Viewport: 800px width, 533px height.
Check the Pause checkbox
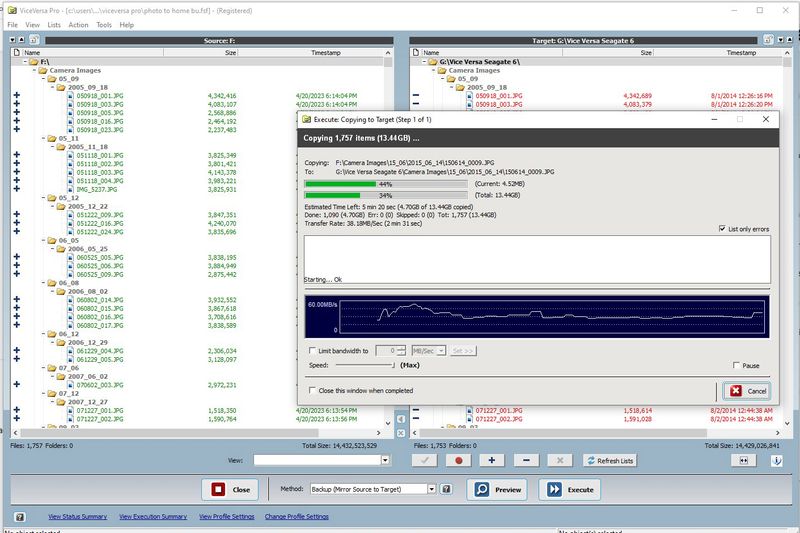736,365
